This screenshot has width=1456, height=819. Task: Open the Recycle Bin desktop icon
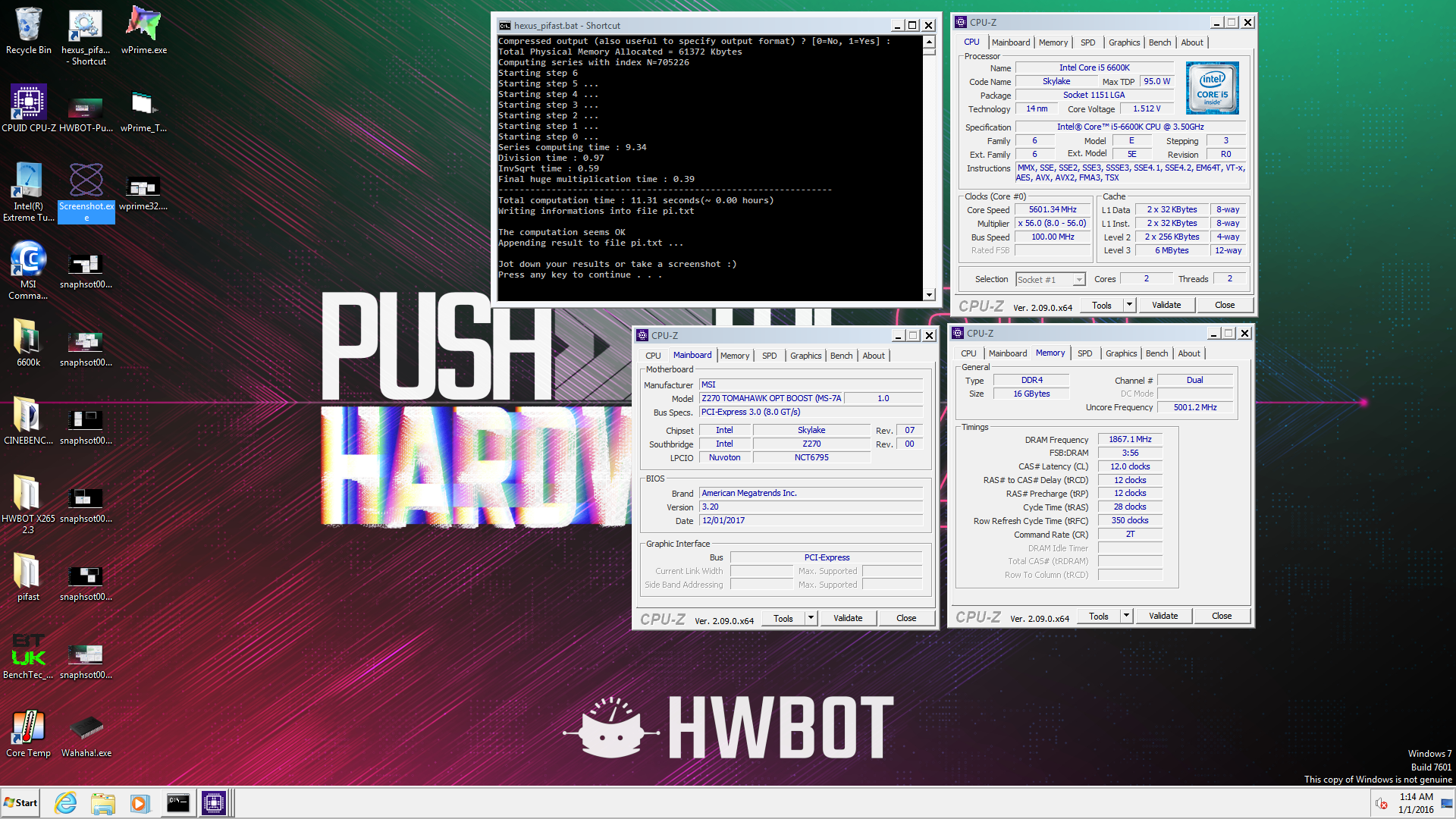pos(28,32)
